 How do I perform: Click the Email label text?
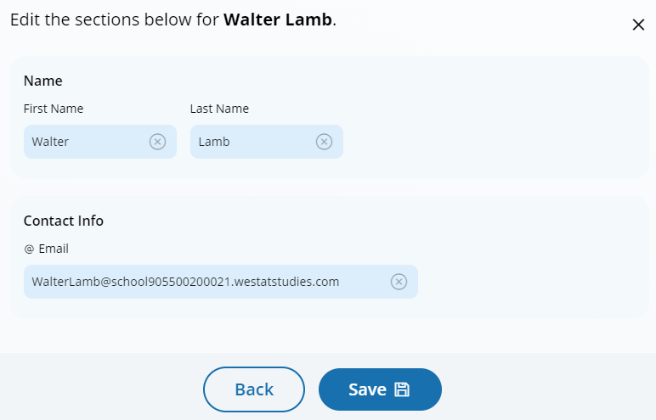(54, 249)
